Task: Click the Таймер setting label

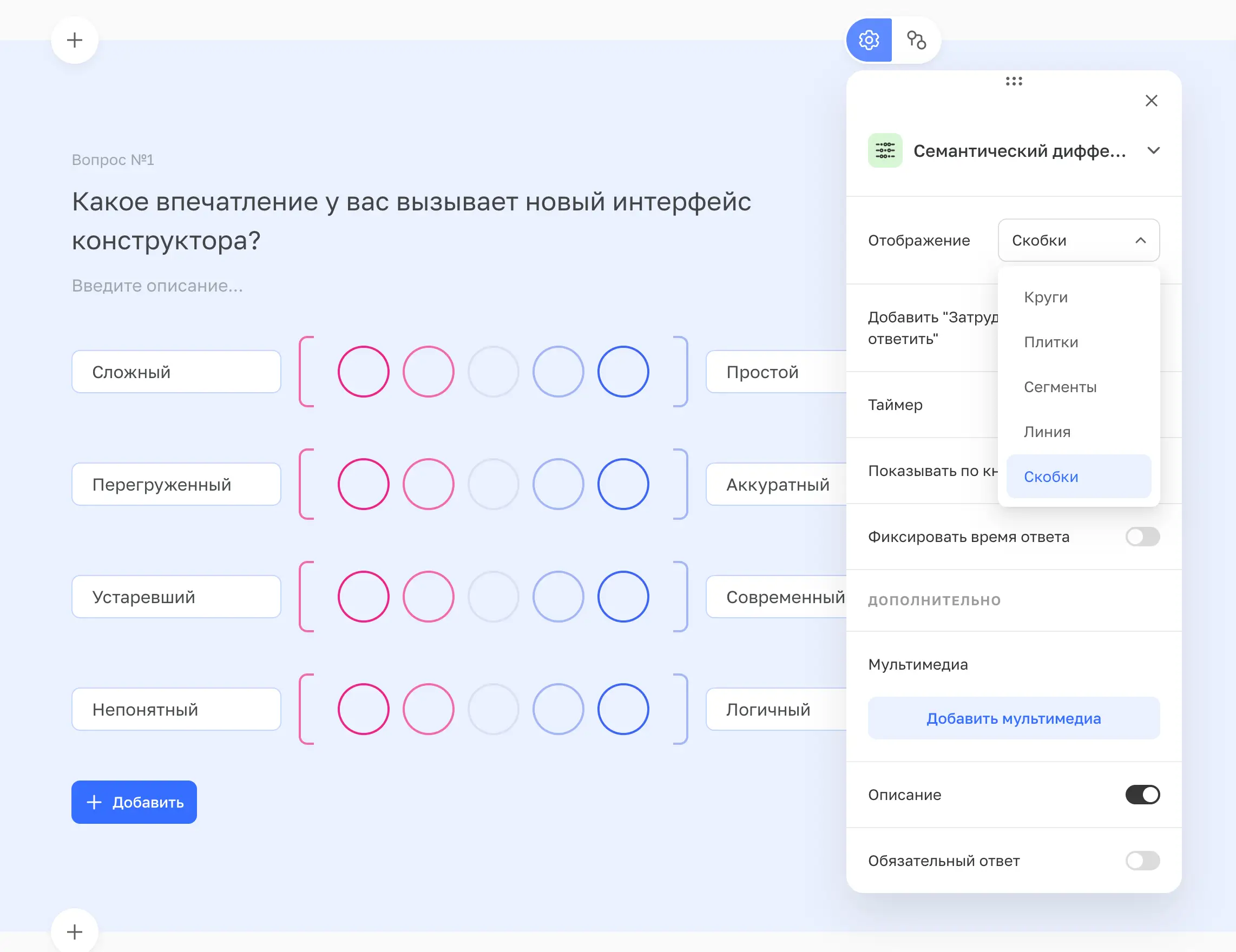Action: tap(895, 405)
